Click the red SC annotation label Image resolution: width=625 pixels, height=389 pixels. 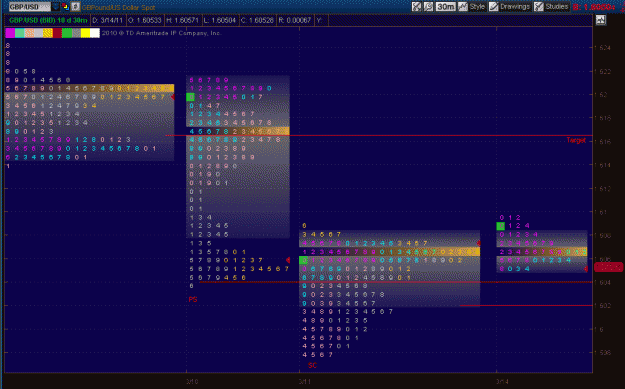click(x=312, y=365)
